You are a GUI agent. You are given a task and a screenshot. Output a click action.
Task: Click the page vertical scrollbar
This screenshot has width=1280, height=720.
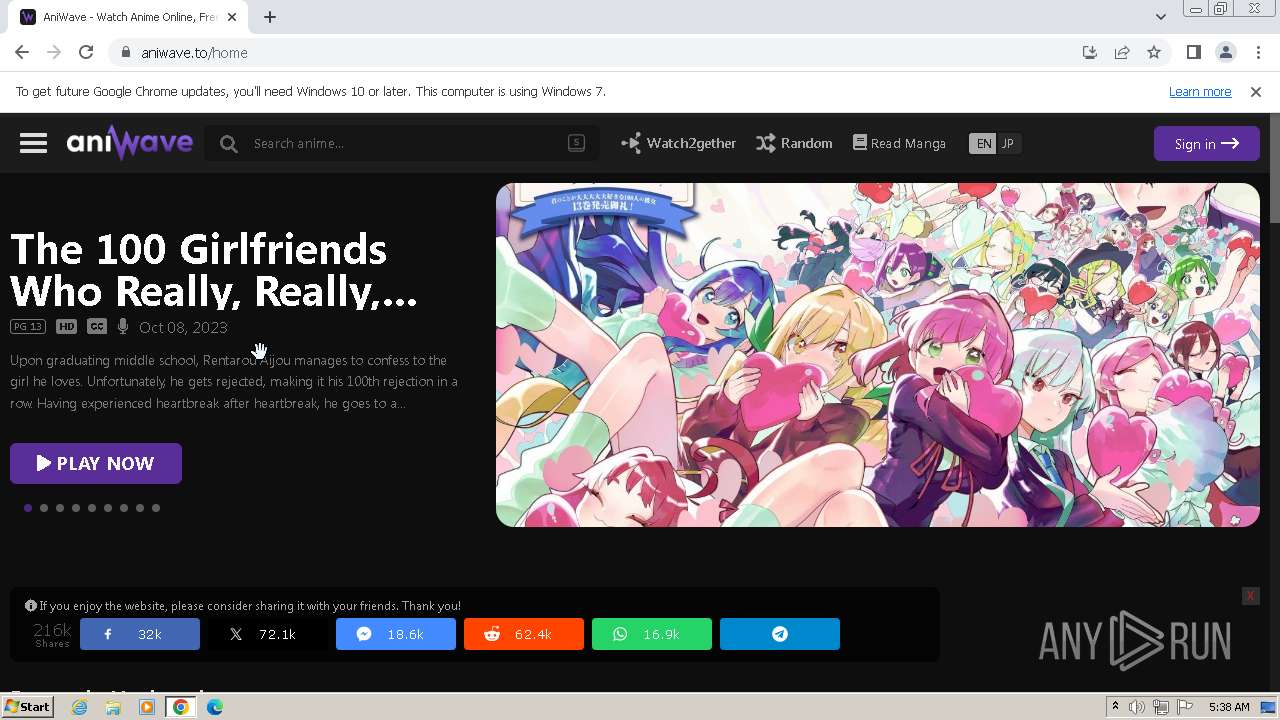[x=1274, y=170]
